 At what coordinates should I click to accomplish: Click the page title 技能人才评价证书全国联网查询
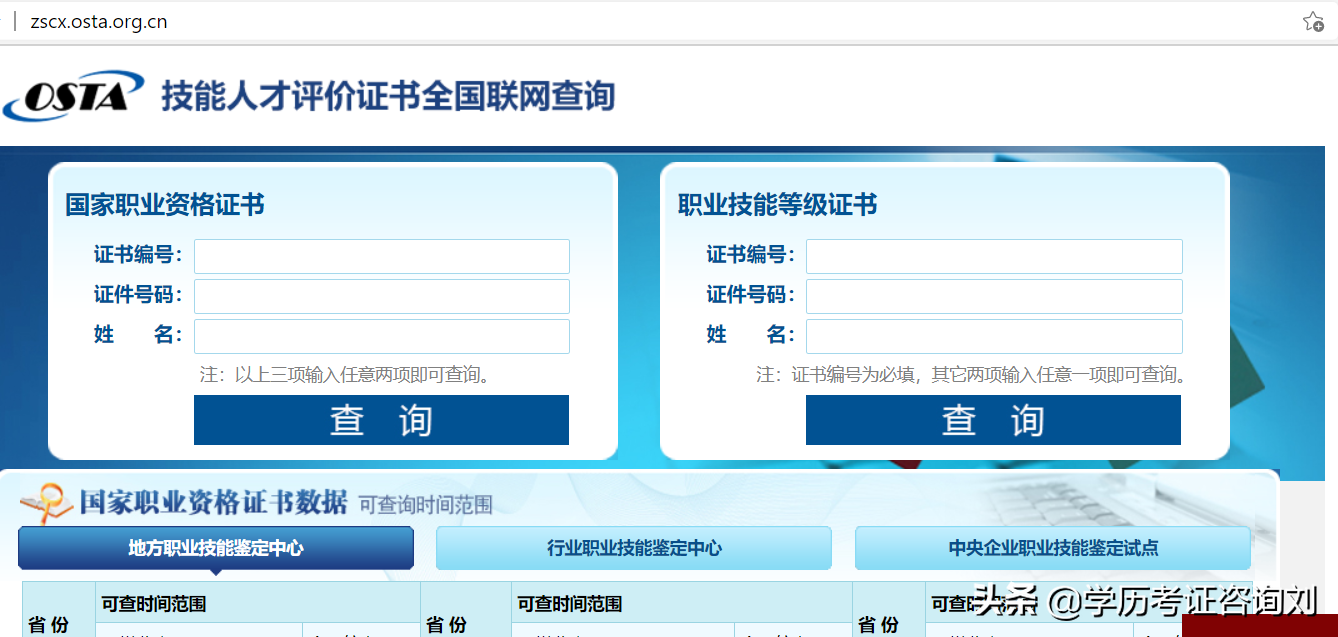coord(388,96)
